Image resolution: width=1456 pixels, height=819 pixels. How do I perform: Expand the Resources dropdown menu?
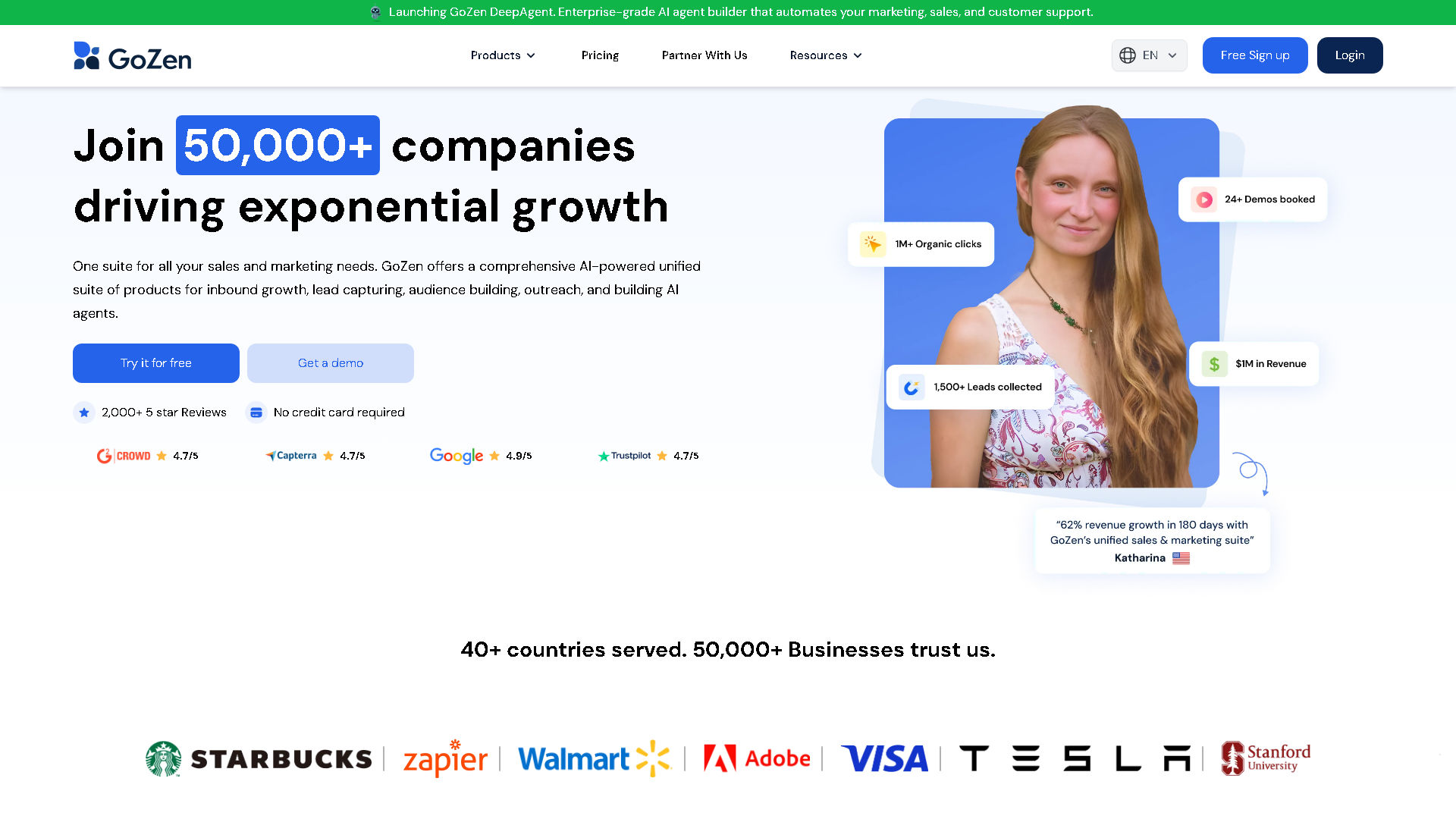click(826, 55)
